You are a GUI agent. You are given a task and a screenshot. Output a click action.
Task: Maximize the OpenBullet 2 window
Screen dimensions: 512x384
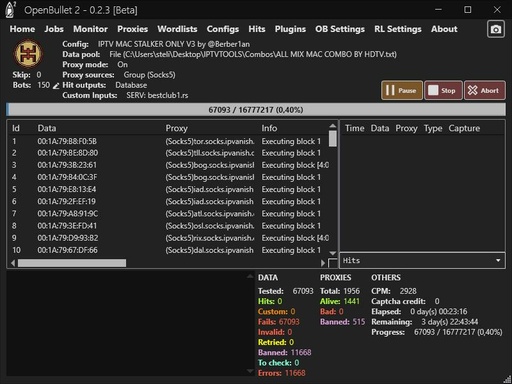click(x=468, y=10)
